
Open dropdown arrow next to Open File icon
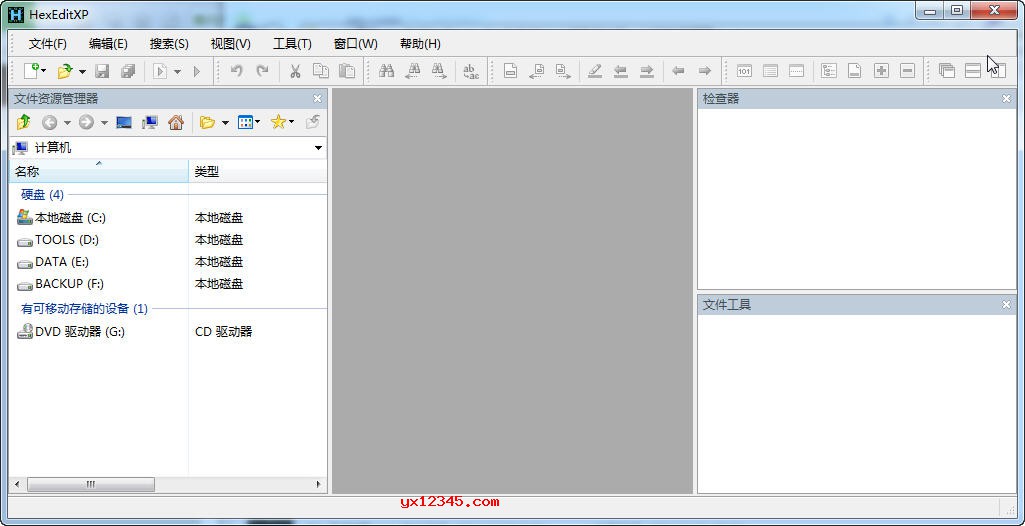pyautogui.click(x=82, y=72)
